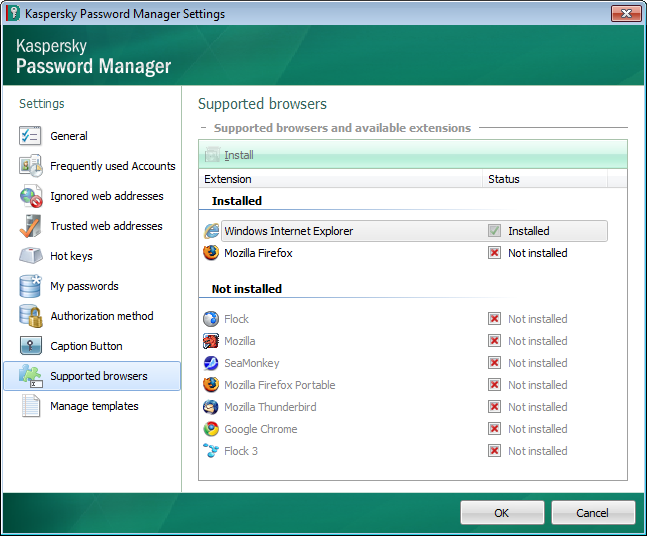Collapse the Supported browsers and available extensions section
This screenshot has width=647, height=536.
pos(203,128)
